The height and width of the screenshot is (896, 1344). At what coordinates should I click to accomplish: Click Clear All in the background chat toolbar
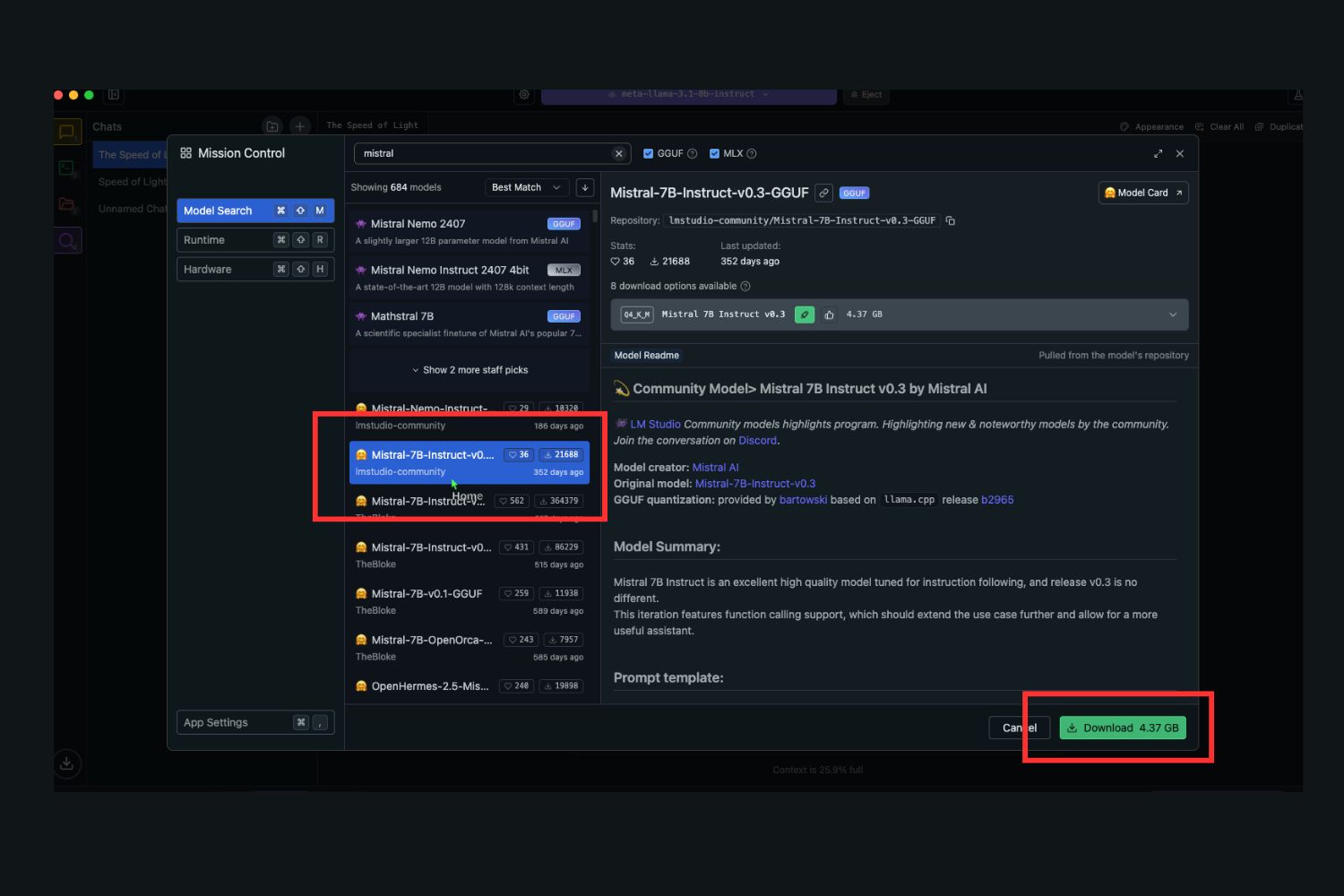pyautogui.click(x=1219, y=126)
